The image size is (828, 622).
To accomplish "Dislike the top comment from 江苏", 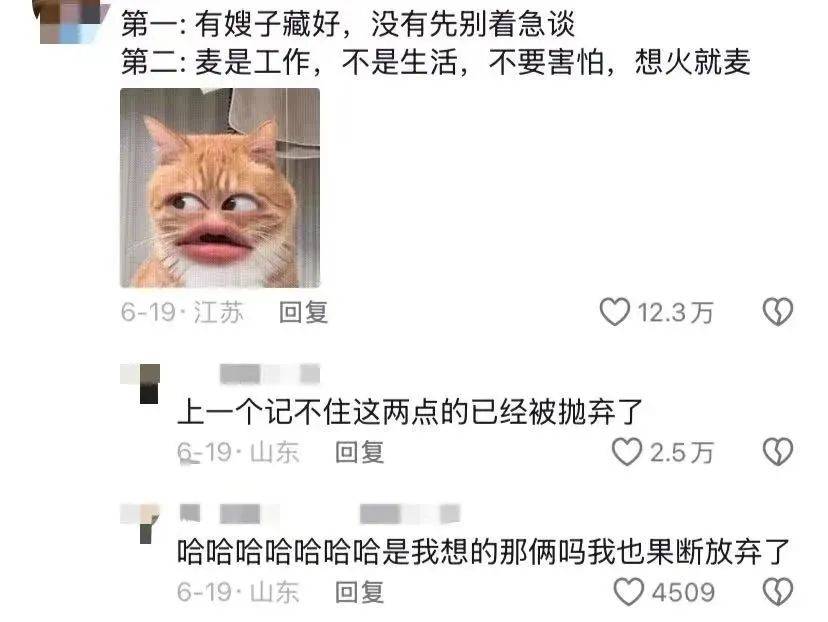I will [778, 312].
